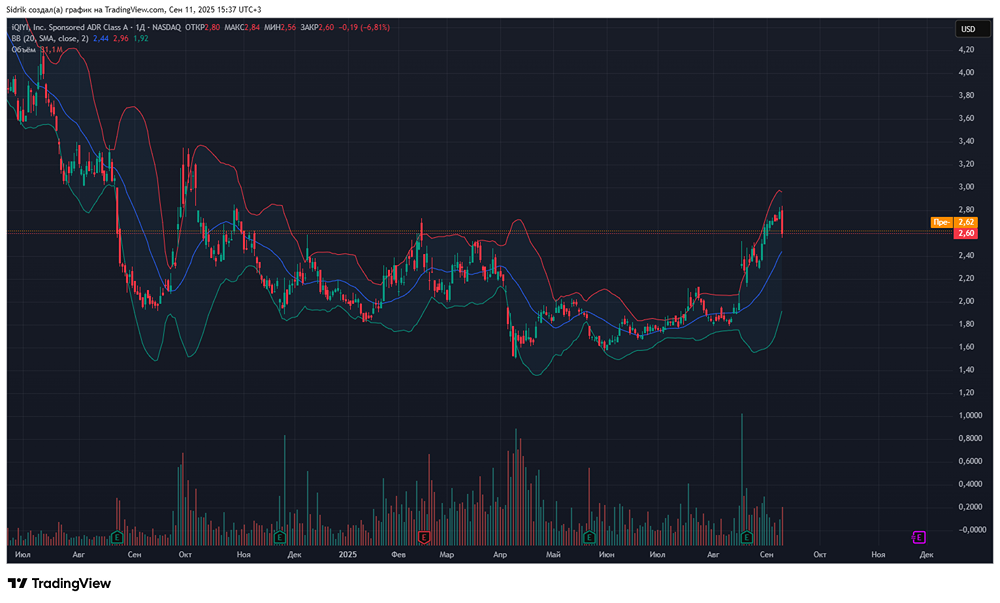
Task: Click the green earnings E marker left of Дек 2024
Action: [x=279, y=537]
